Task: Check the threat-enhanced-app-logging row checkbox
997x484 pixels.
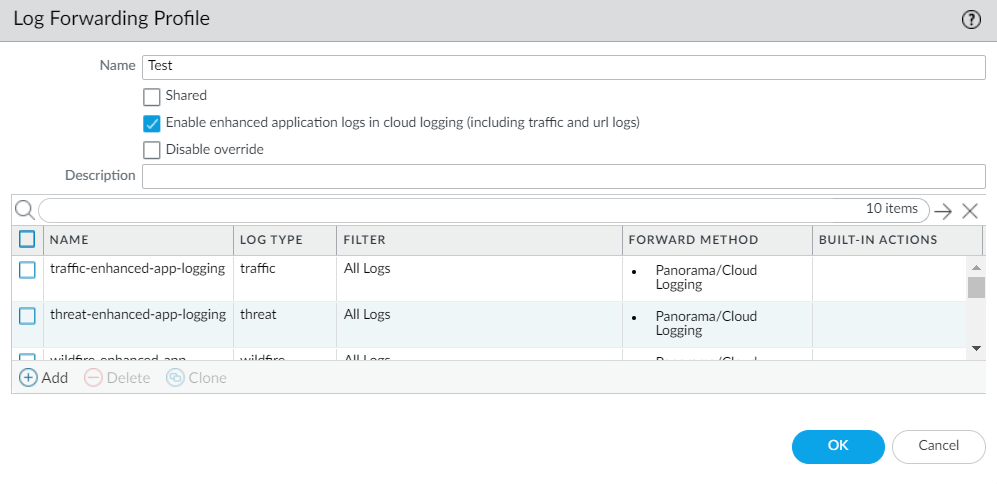Action: pyautogui.click(x=27, y=316)
